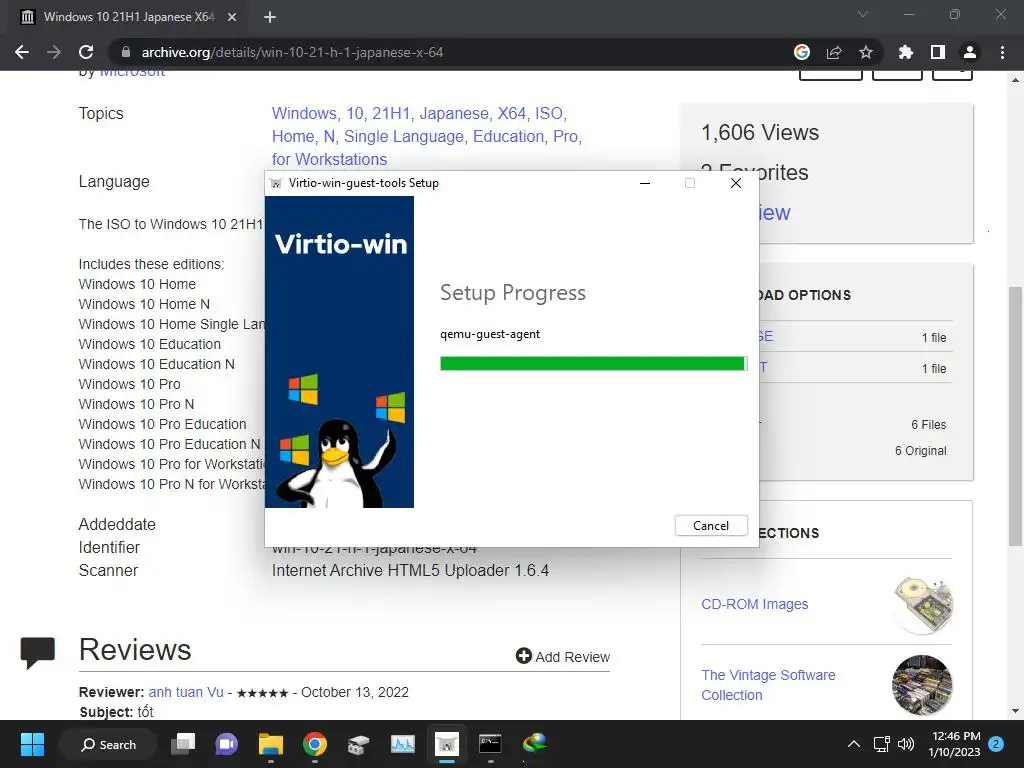Switch to Virtio-win setup taskbar icon
The image size is (1024, 768).
(447, 744)
